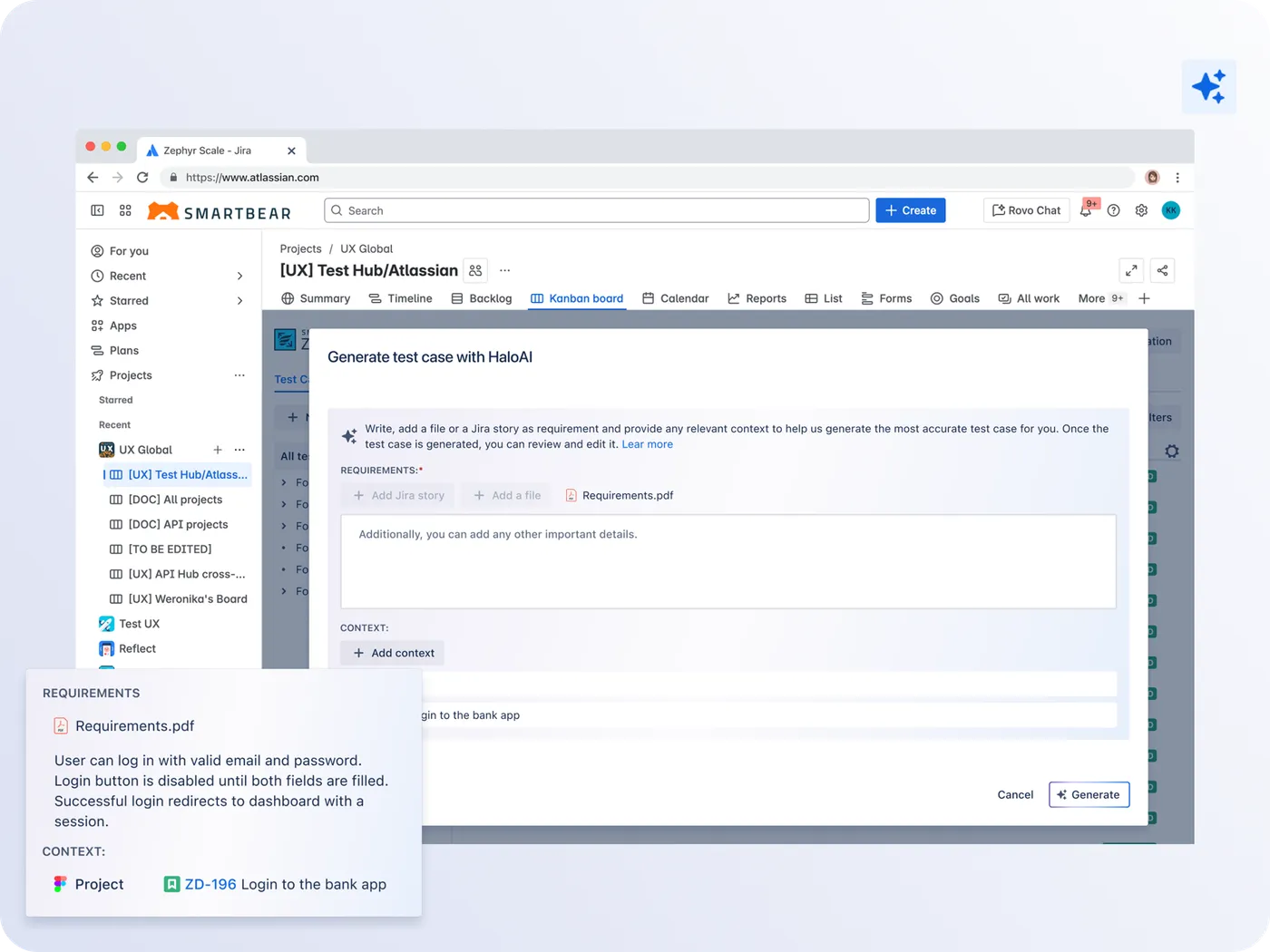Screen dimensions: 1270x952
Task: Expand the Starred sidebar chevron
Action: 239,301
